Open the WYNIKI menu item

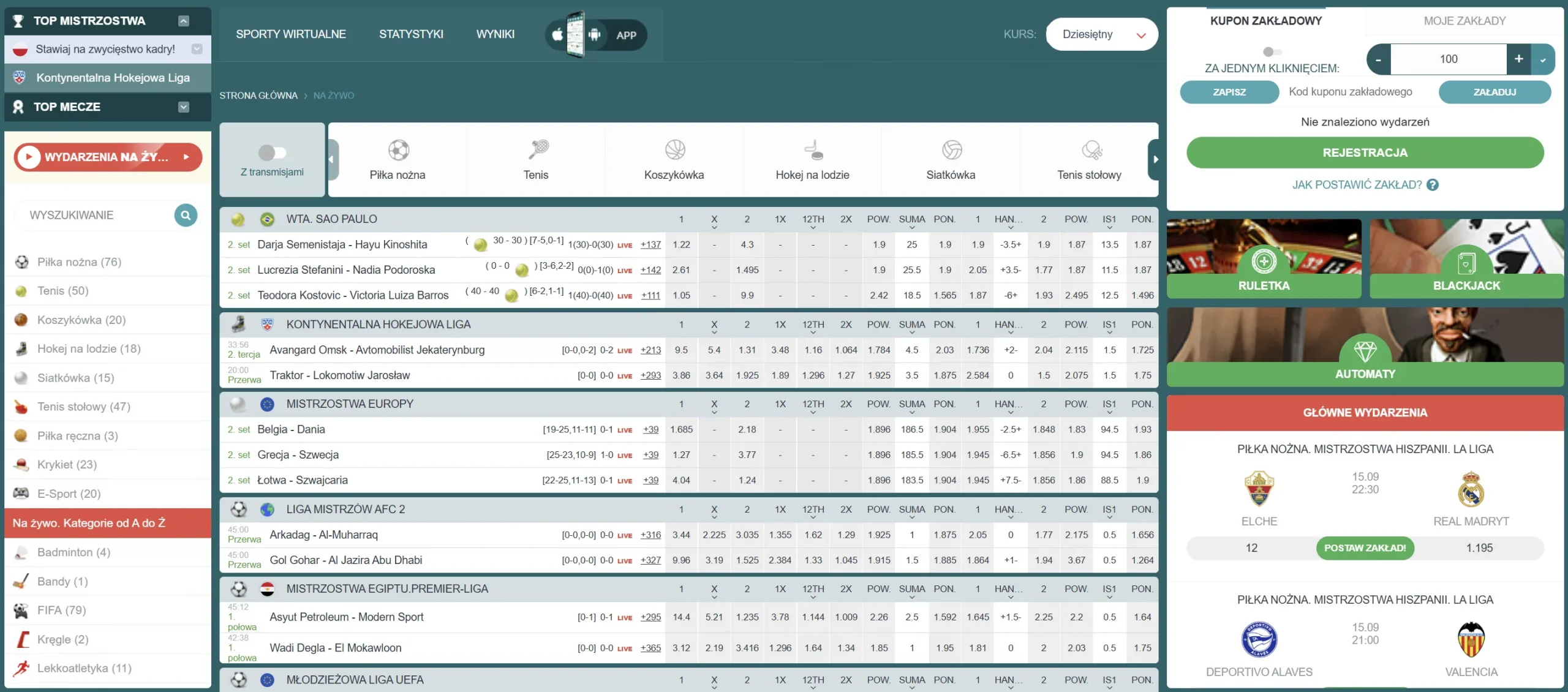point(496,34)
